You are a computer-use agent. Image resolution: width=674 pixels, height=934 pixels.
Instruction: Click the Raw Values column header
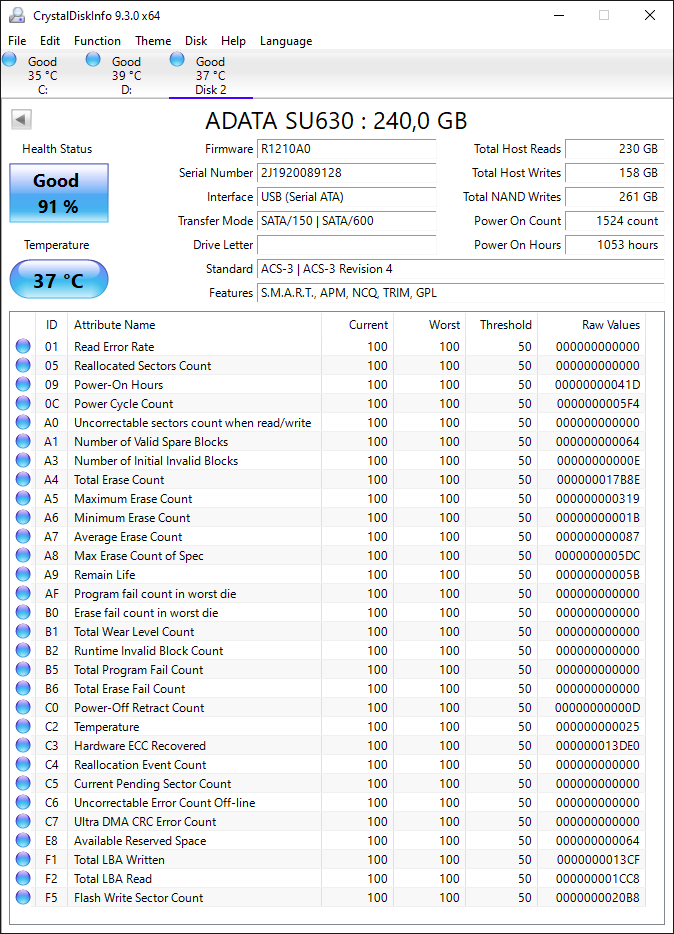591,325
